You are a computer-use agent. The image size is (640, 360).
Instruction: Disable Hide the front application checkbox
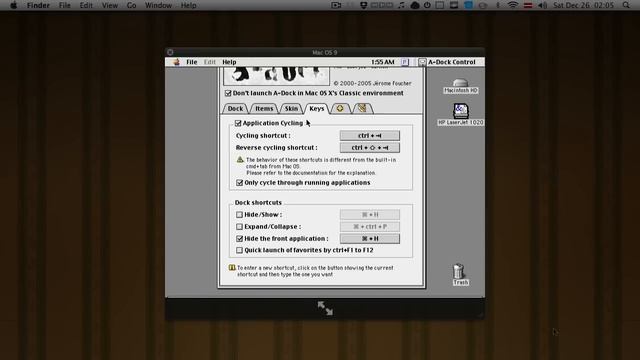click(240, 238)
